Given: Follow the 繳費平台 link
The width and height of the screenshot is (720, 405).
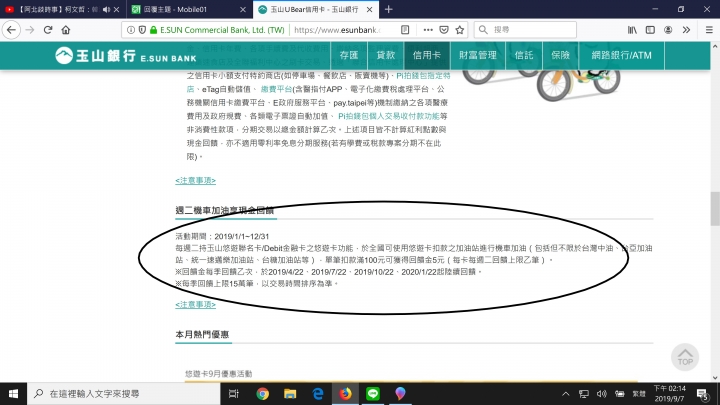Looking at the screenshot, I should (x=276, y=89).
